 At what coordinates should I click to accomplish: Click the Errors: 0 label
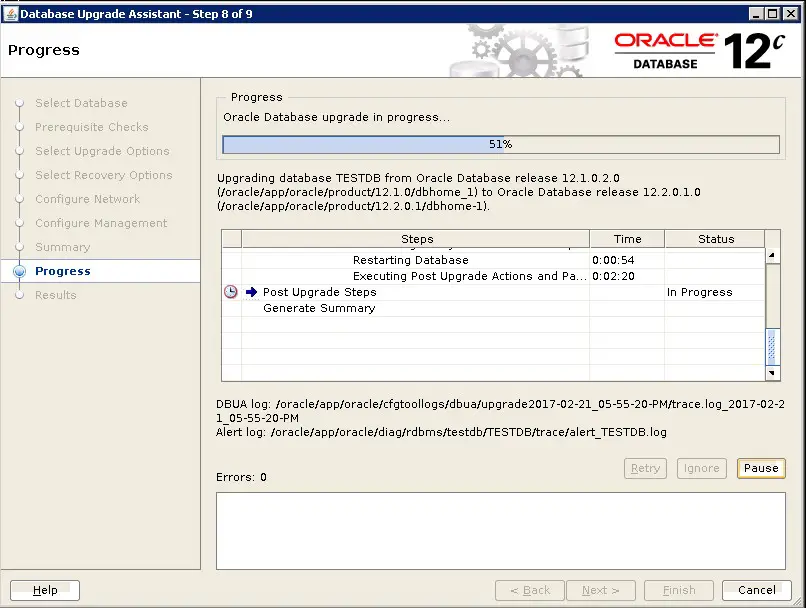pos(241,477)
